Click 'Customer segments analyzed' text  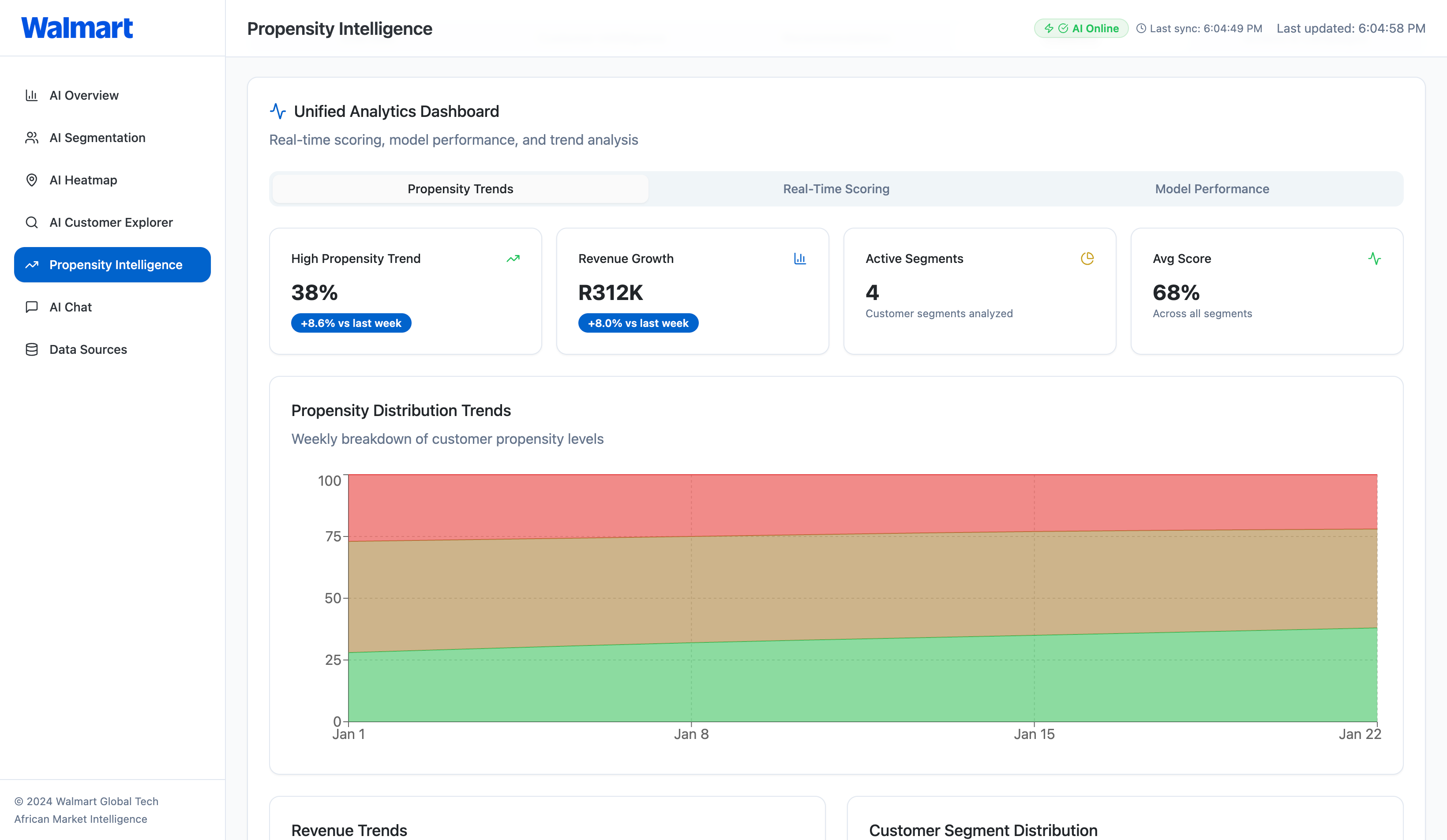pyautogui.click(x=939, y=314)
